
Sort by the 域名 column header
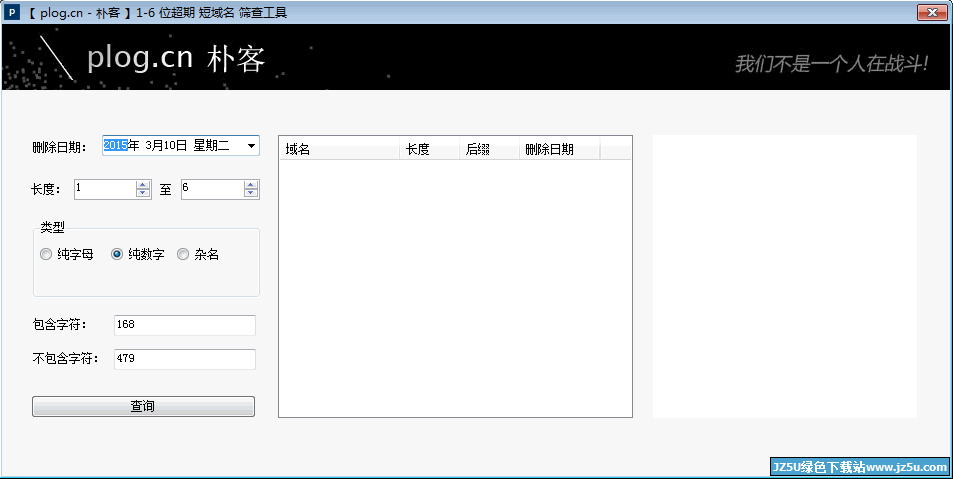pos(339,149)
